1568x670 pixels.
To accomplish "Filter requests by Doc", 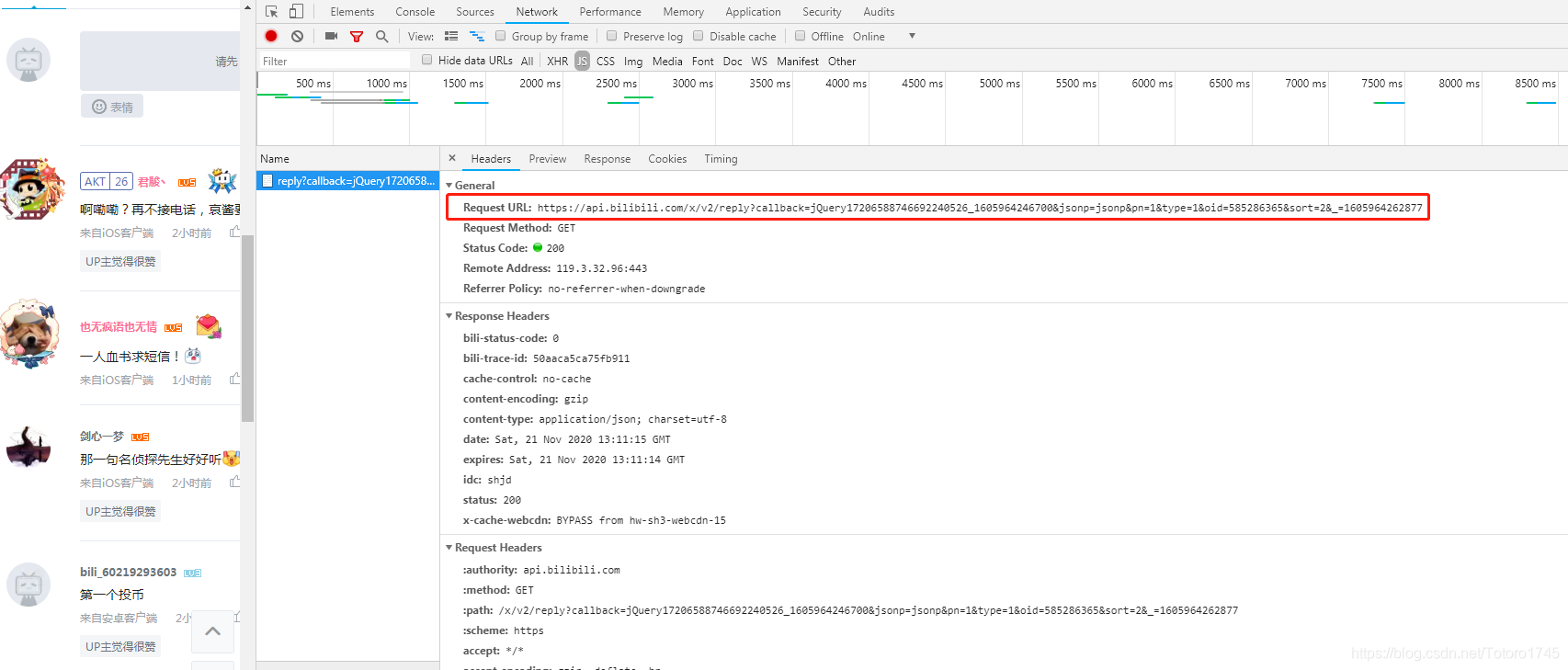I will (733, 61).
